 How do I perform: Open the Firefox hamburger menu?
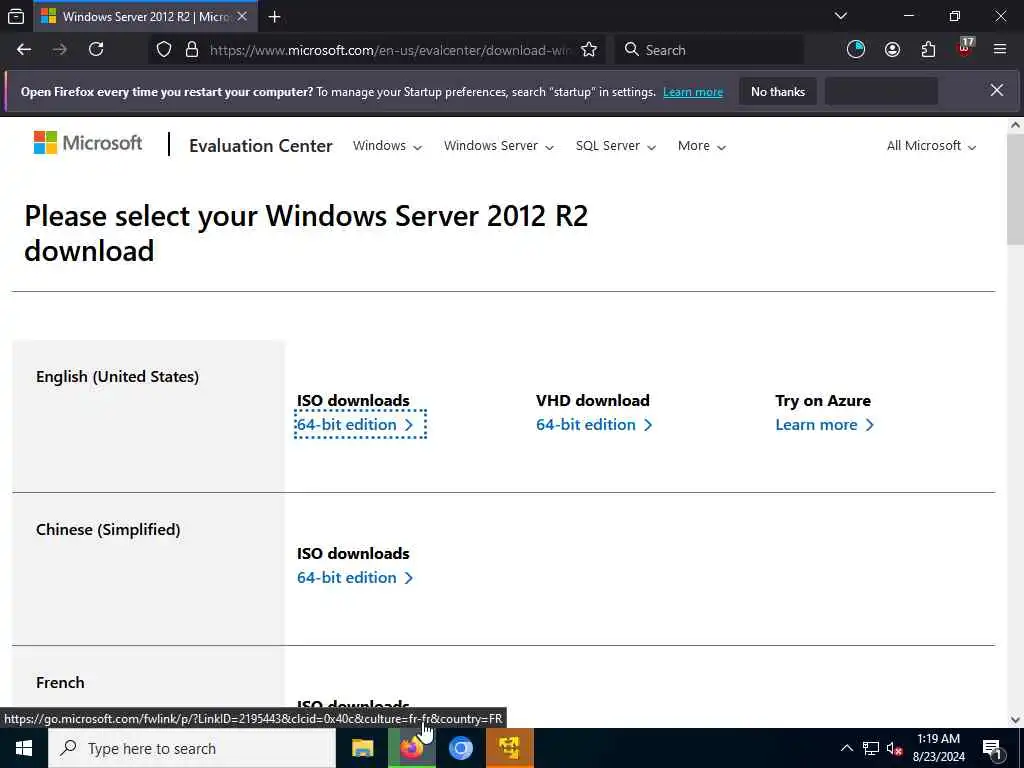coord(1000,50)
